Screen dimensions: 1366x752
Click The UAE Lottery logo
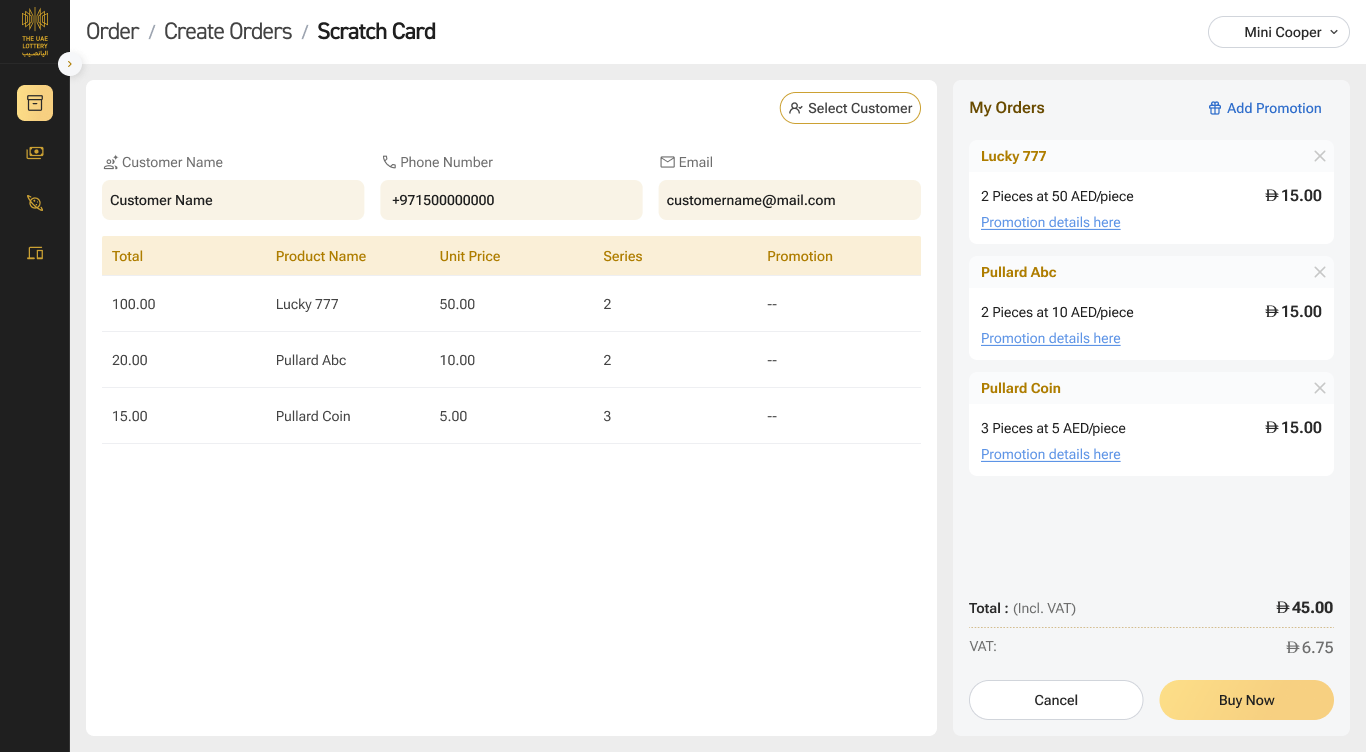35,31
